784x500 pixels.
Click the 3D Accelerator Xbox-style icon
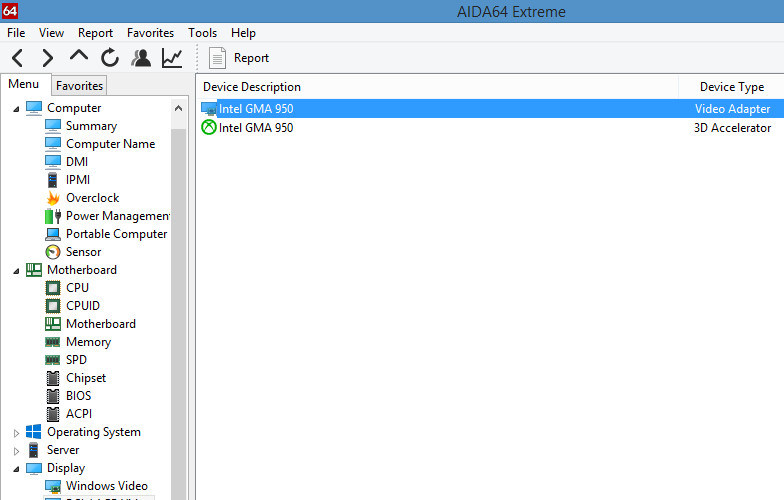coord(208,128)
